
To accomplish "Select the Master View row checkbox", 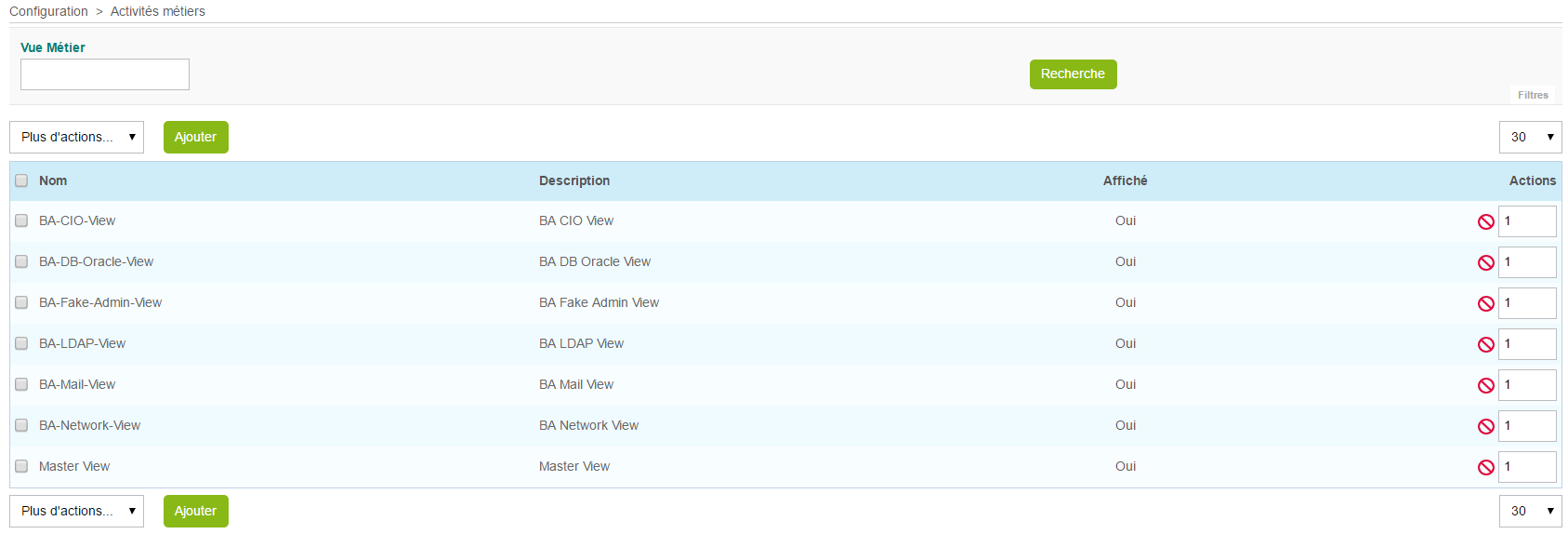I will point(21,466).
